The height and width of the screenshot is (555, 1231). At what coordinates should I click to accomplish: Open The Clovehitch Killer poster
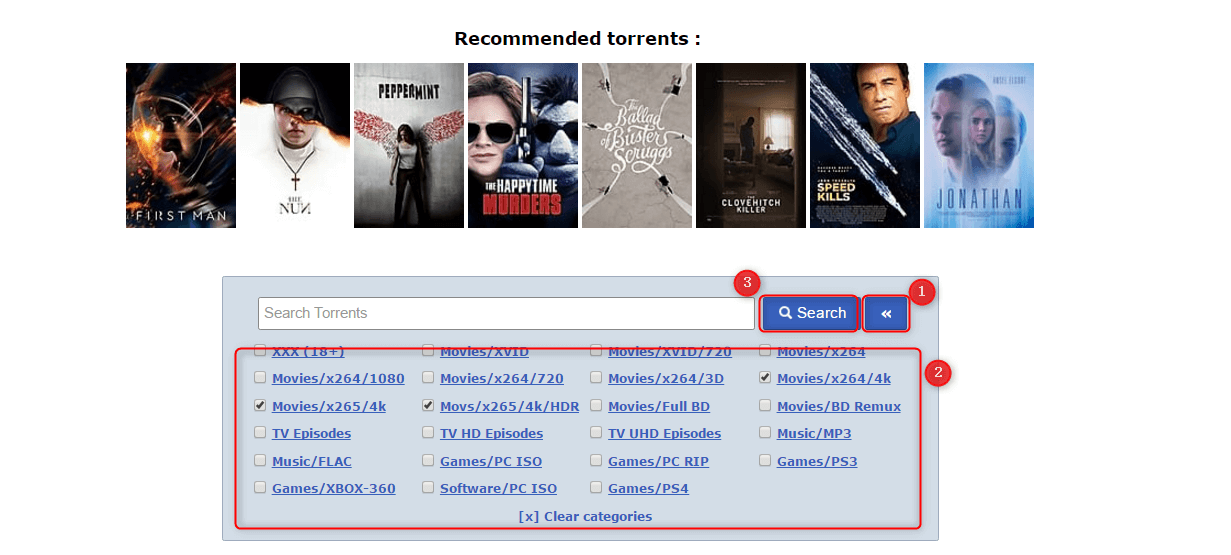751,145
